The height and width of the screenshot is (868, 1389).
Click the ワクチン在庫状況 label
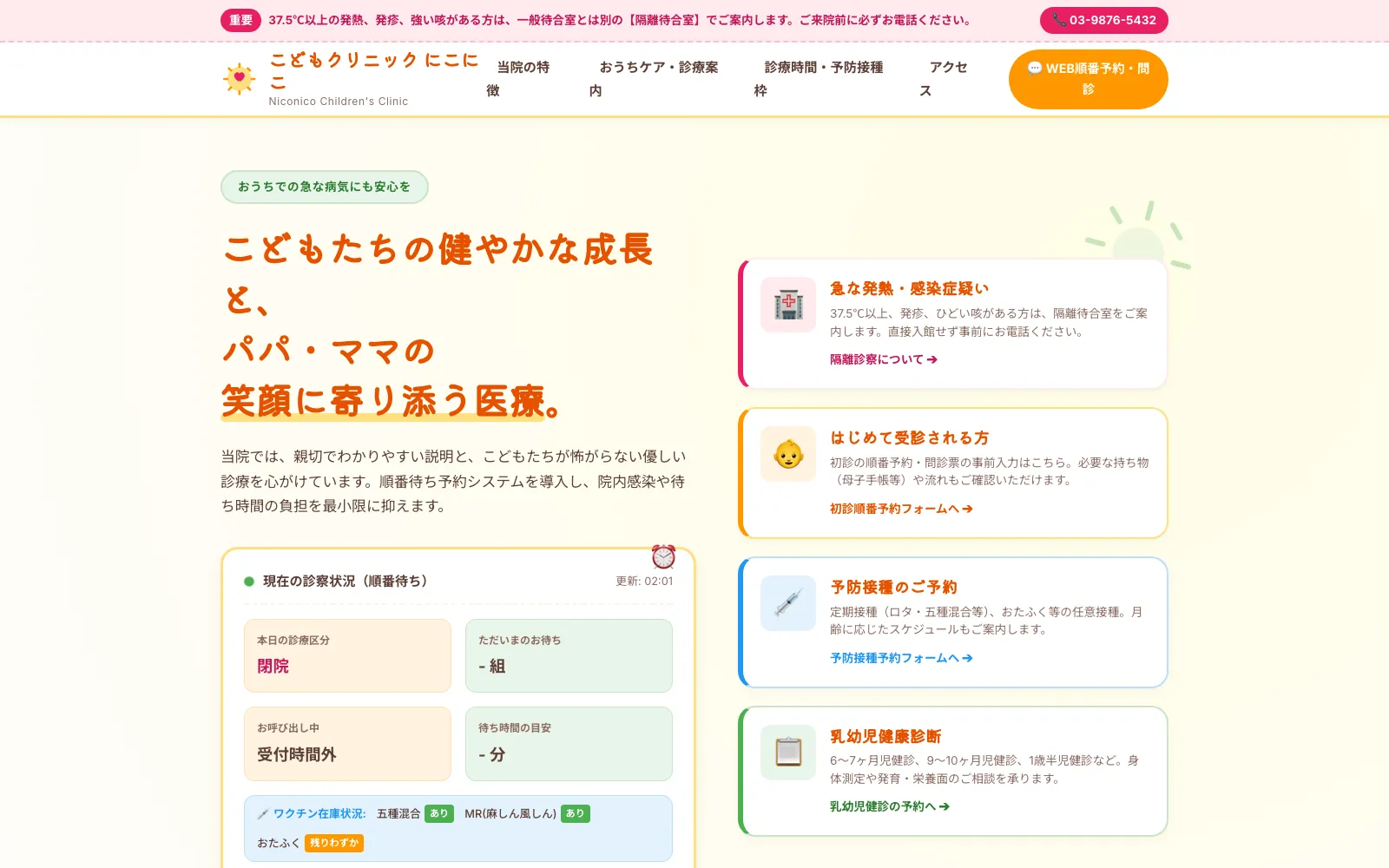pos(319,814)
